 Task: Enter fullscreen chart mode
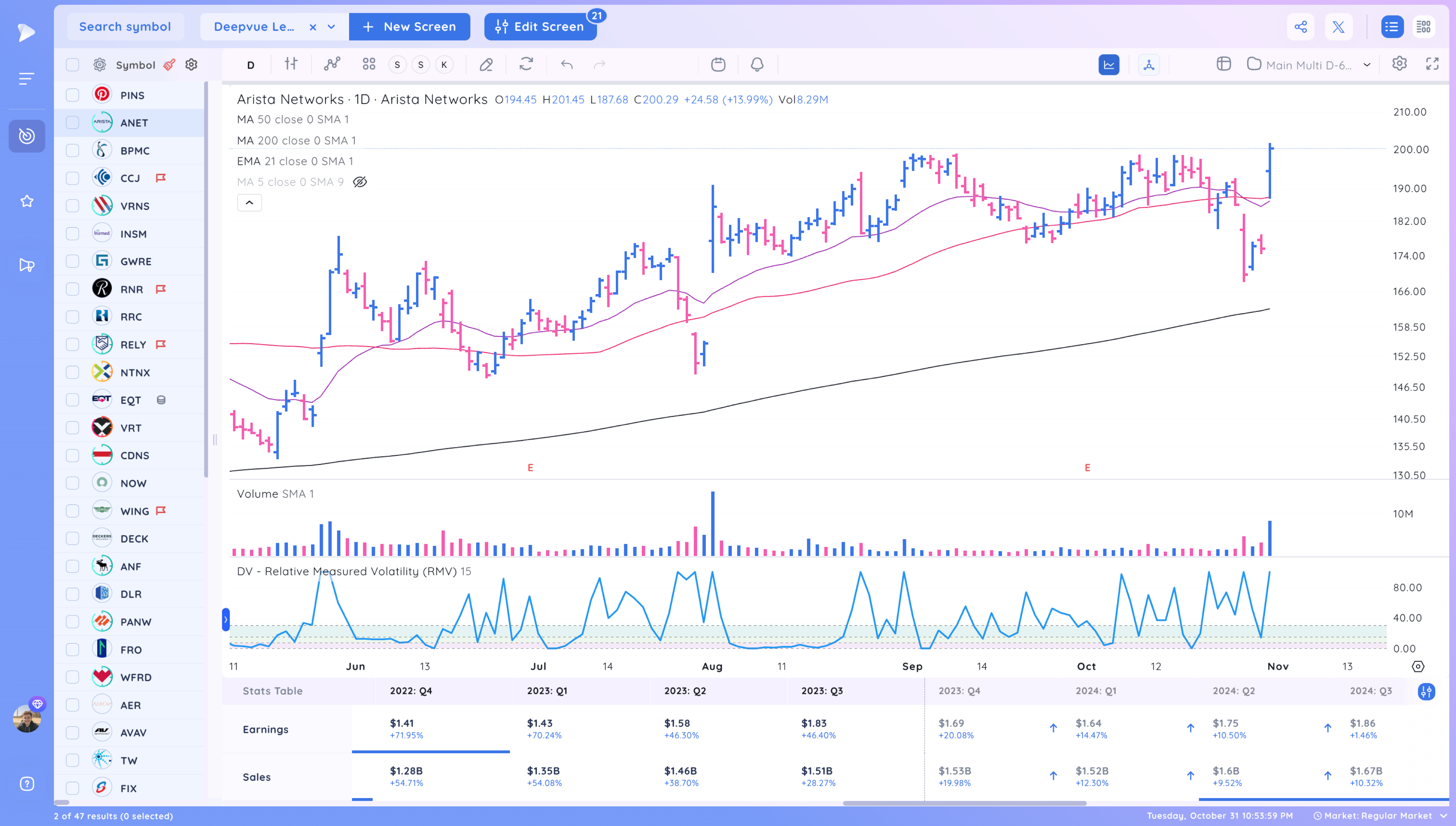[1432, 64]
